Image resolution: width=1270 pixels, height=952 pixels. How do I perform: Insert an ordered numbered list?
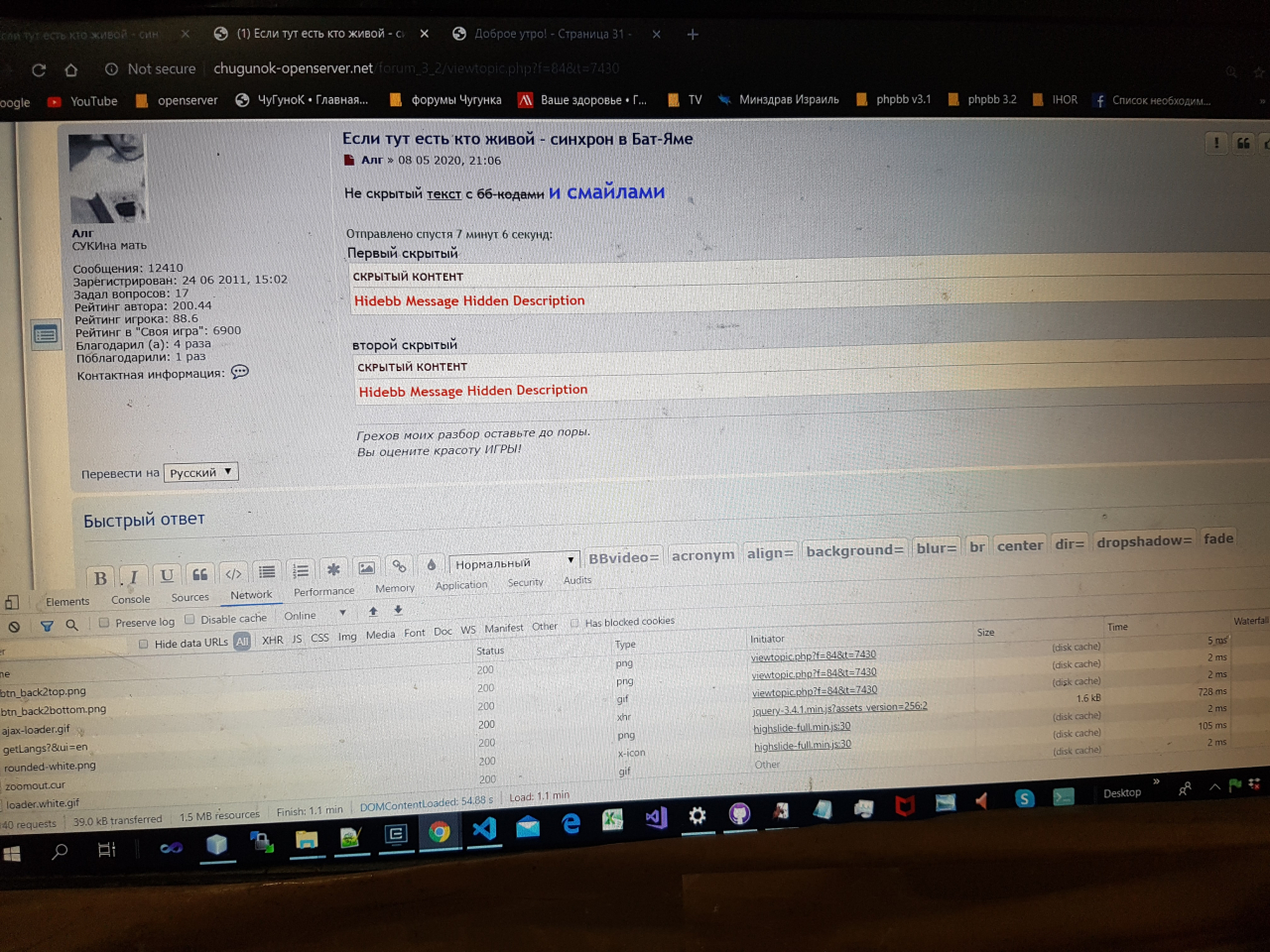tap(301, 570)
